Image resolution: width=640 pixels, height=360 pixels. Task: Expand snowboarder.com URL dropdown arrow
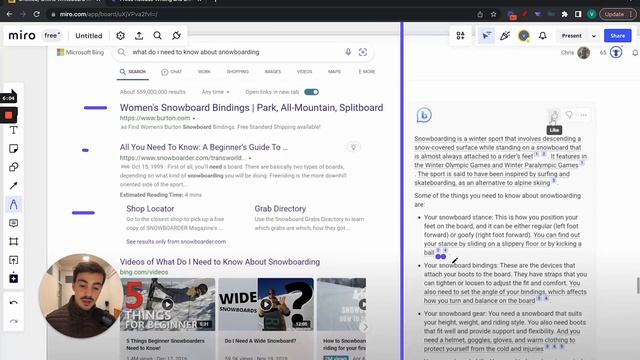coord(250,158)
